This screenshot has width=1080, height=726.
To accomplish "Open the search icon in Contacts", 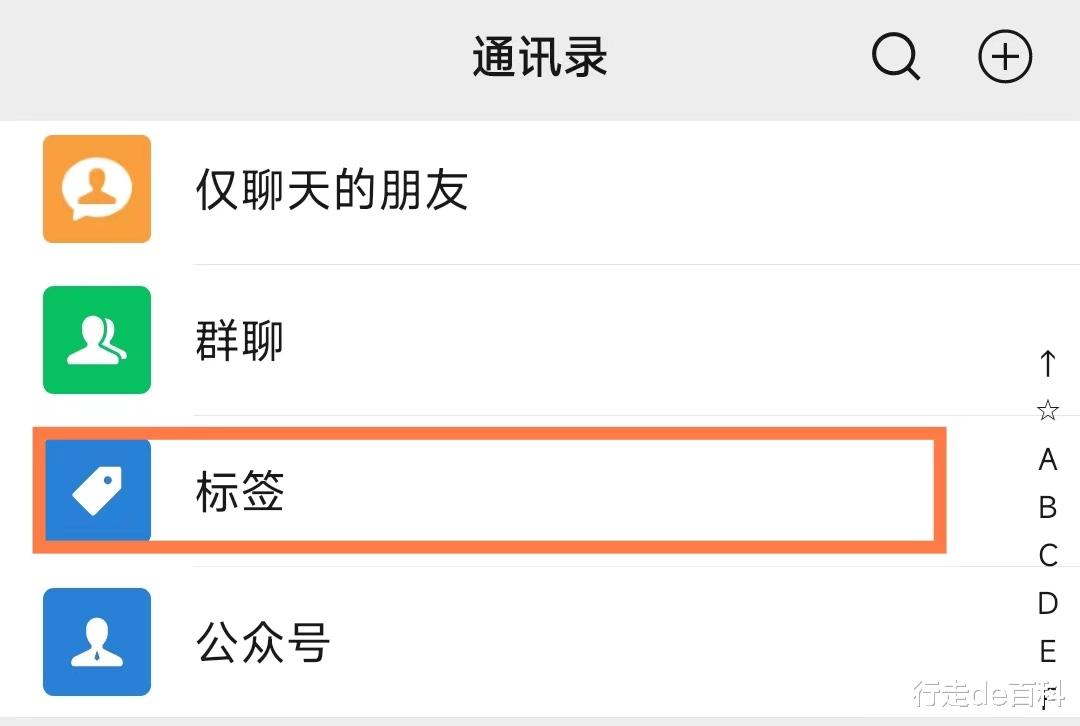I will [x=895, y=57].
